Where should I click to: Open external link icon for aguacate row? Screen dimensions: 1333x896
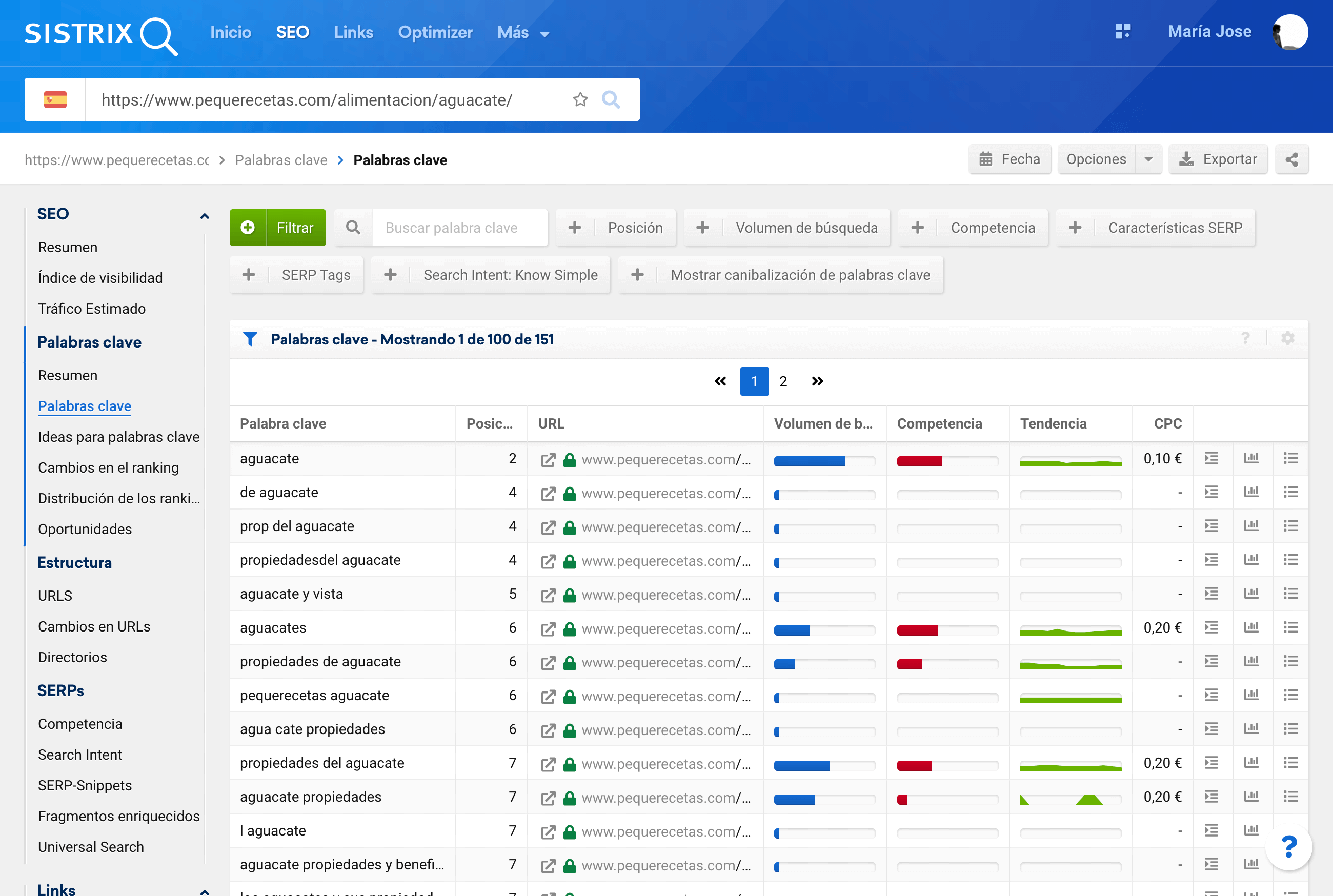click(548, 460)
